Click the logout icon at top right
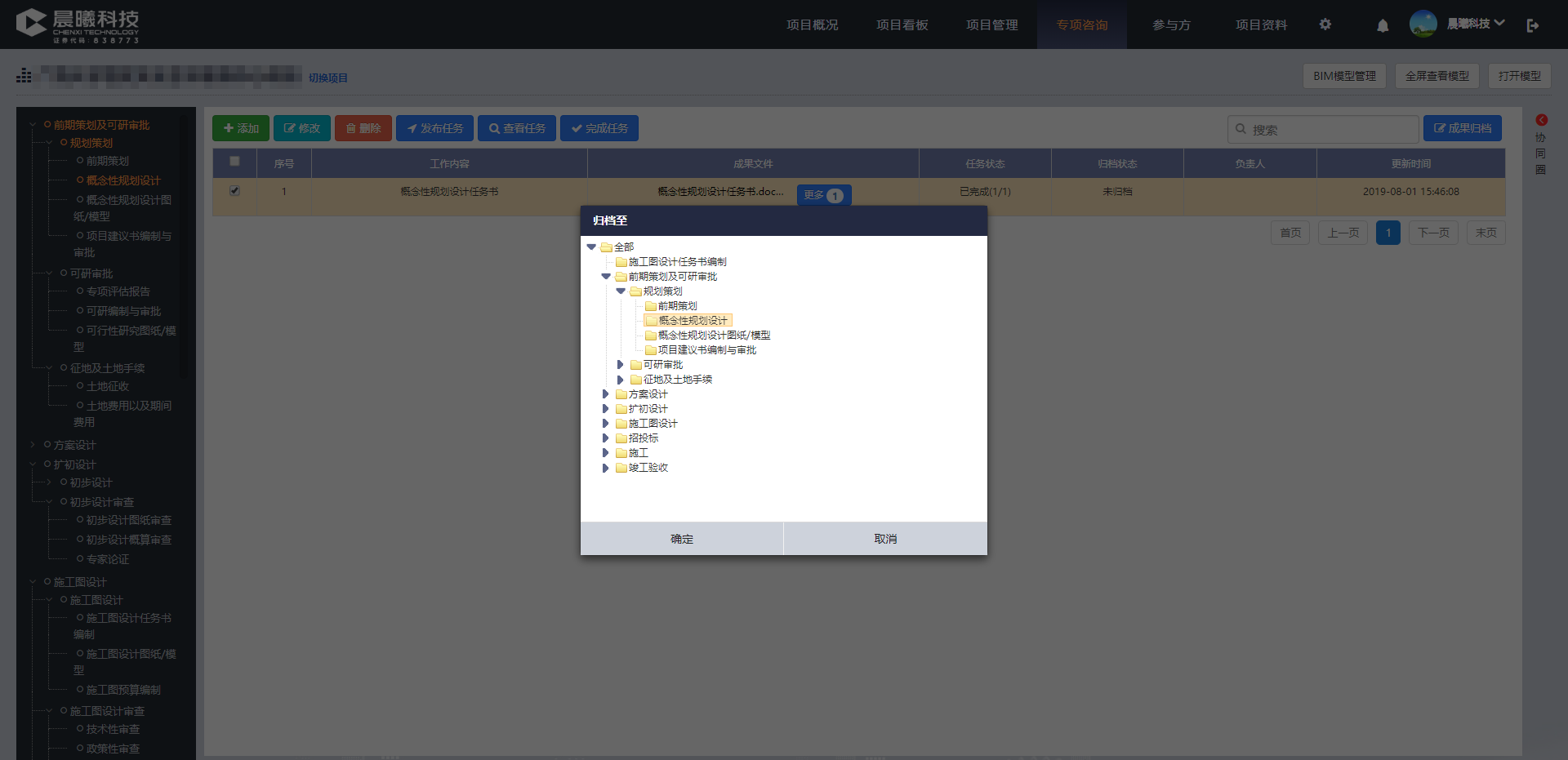Viewport: 1568px width, 760px height. [x=1533, y=25]
